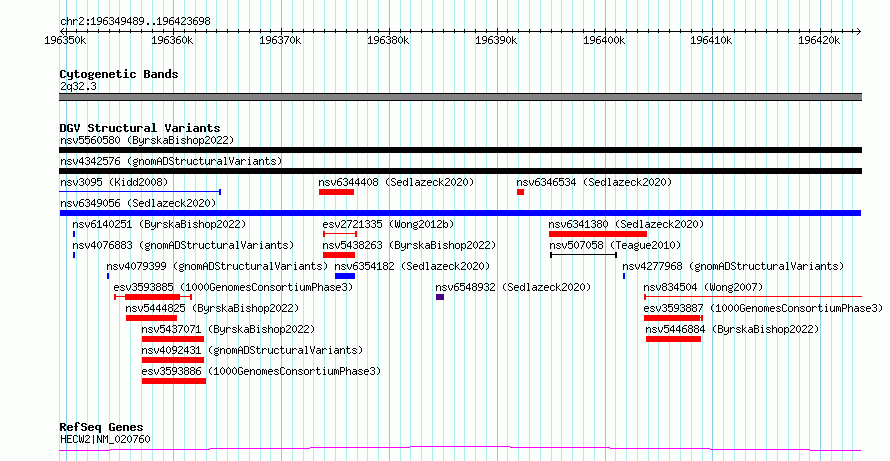The image size is (890, 461).
Task: Open the nsv6349056 (Sedlazeck2020) label
Action: [138, 203]
